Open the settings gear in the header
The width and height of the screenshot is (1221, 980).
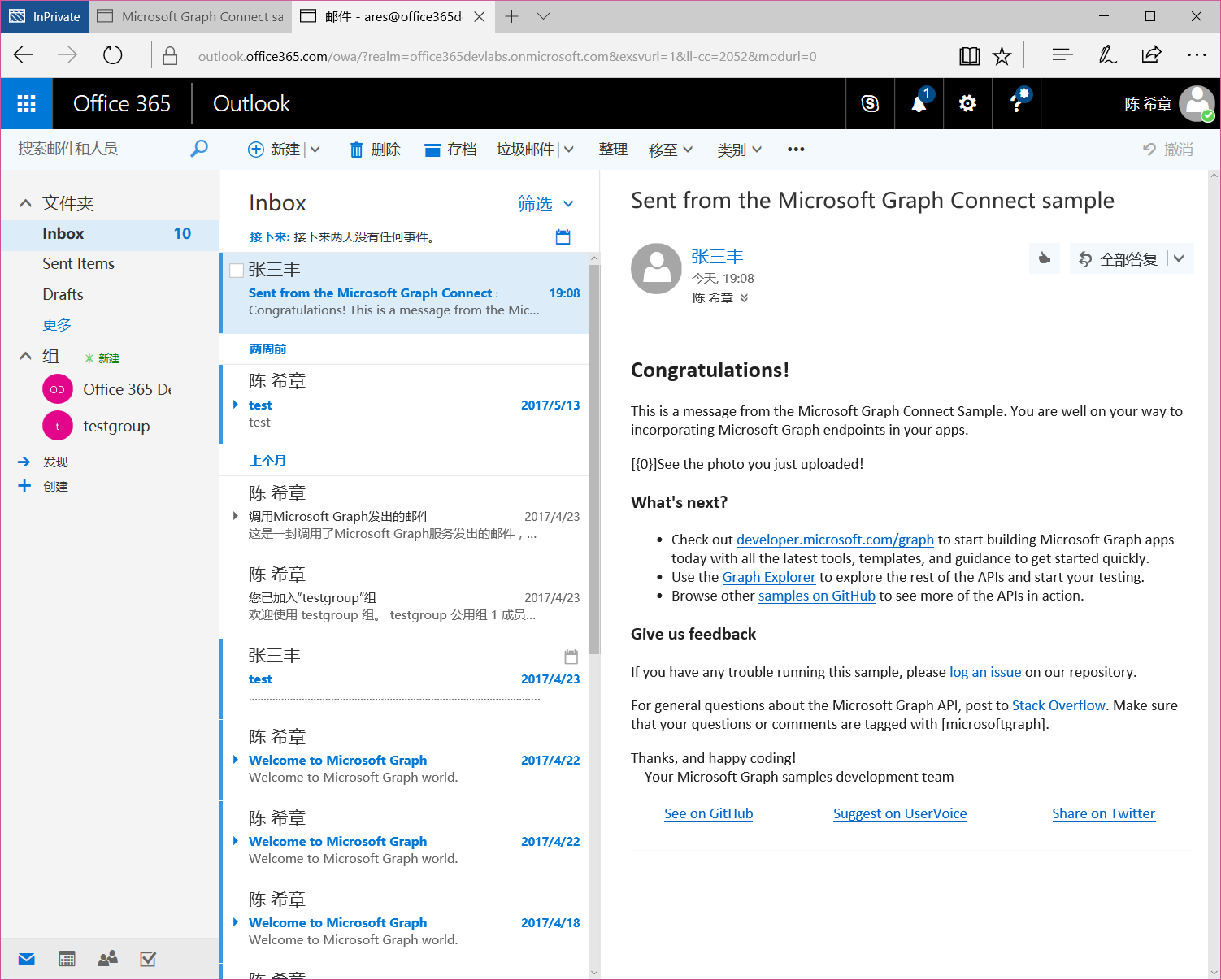(x=967, y=104)
